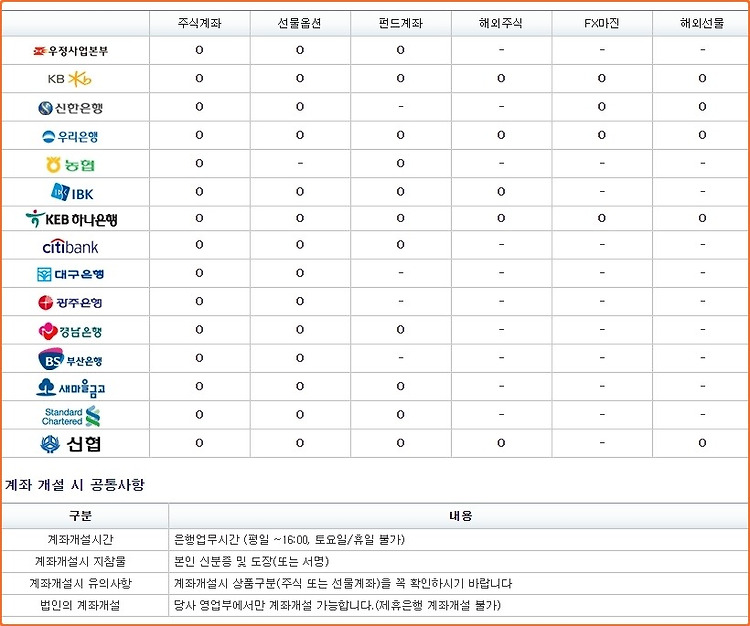Click 신협 row FX마진 dash cell
This screenshot has height=626, width=750.
tap(602, 443)
